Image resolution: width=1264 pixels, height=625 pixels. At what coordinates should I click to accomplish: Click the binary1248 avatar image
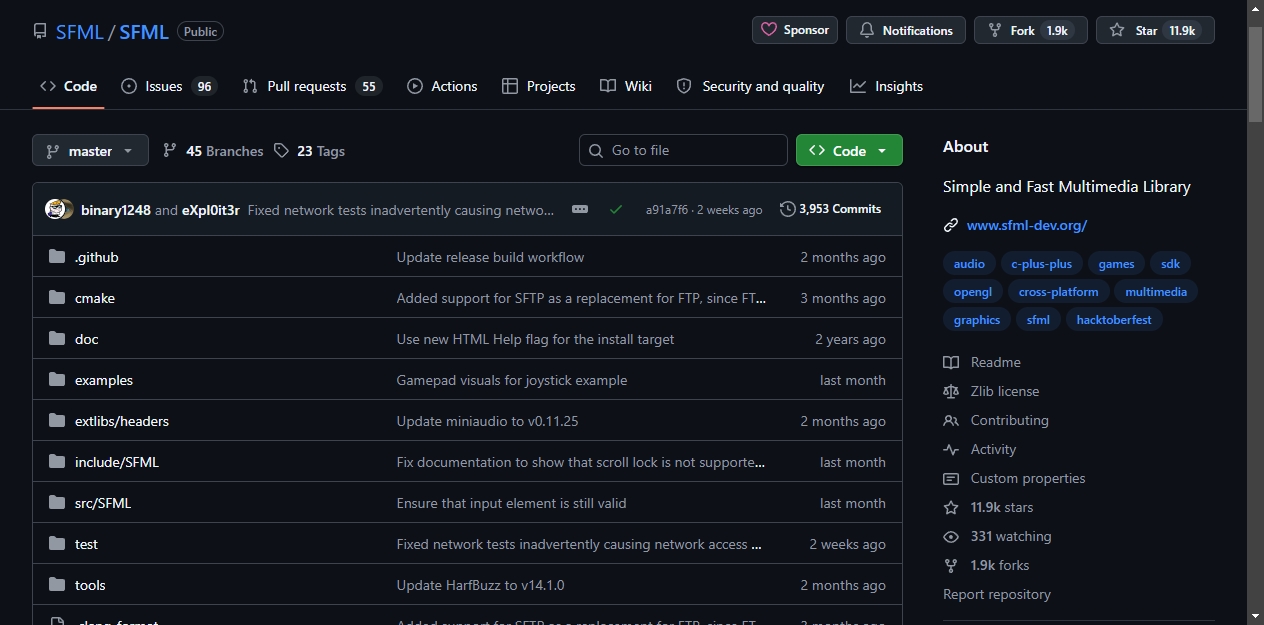tap(55, 209)
